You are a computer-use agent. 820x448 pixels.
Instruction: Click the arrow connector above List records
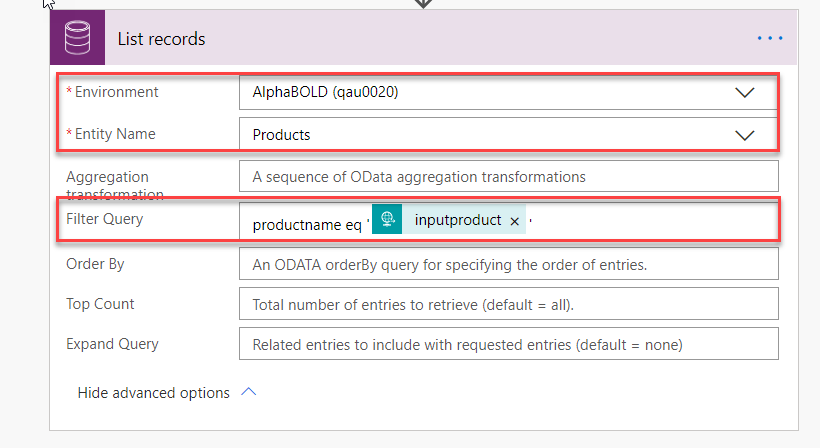coord(423,4)
